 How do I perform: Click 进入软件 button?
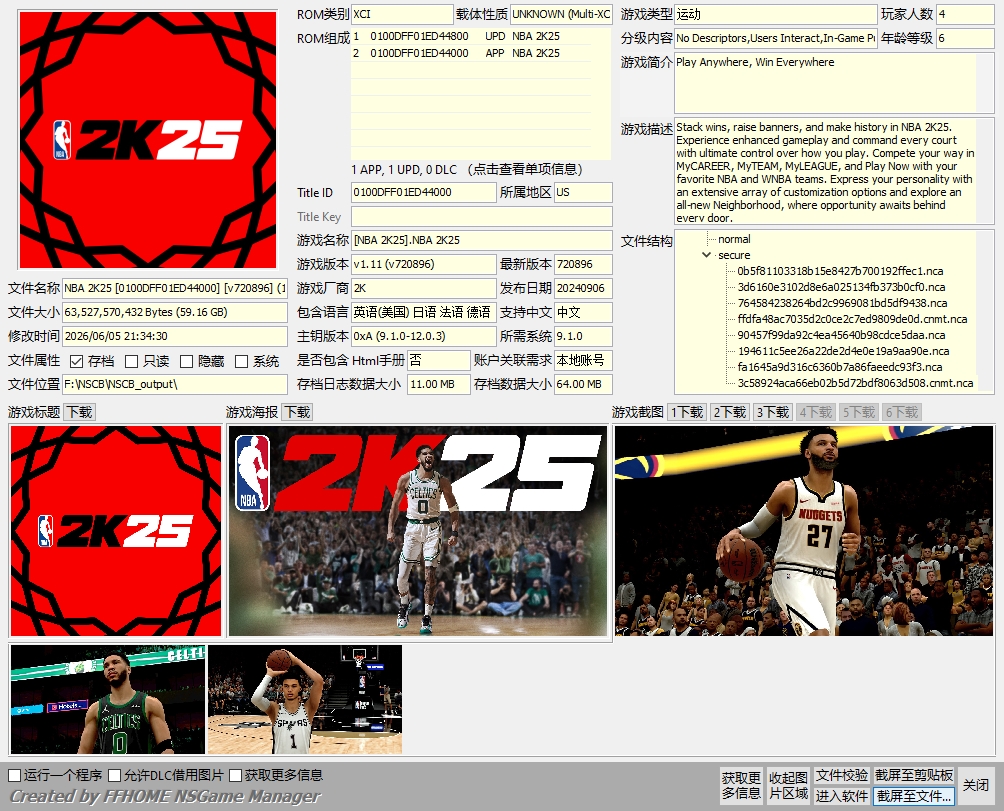(x=841, y=796)
